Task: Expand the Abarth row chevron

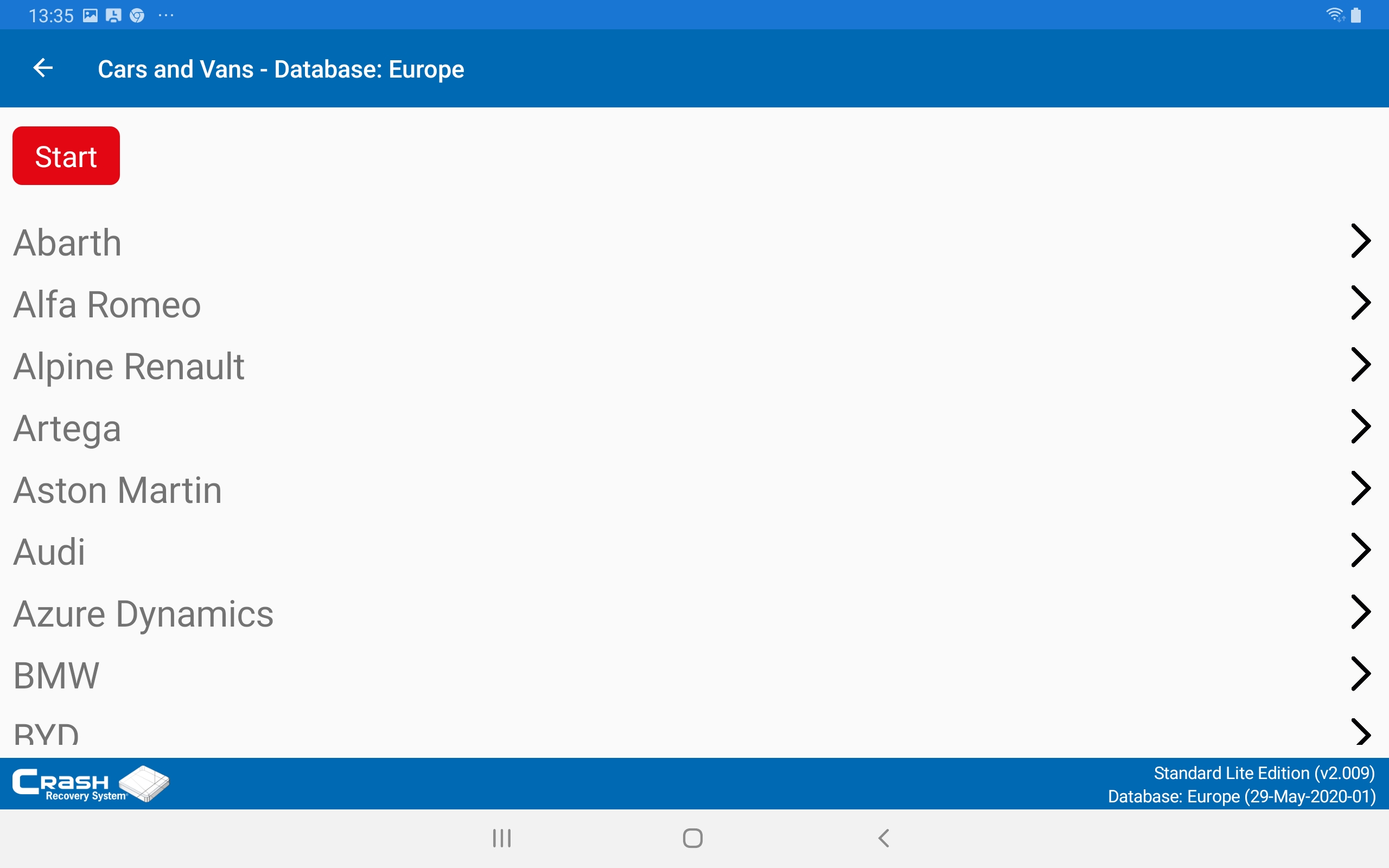Action: 1360,240
